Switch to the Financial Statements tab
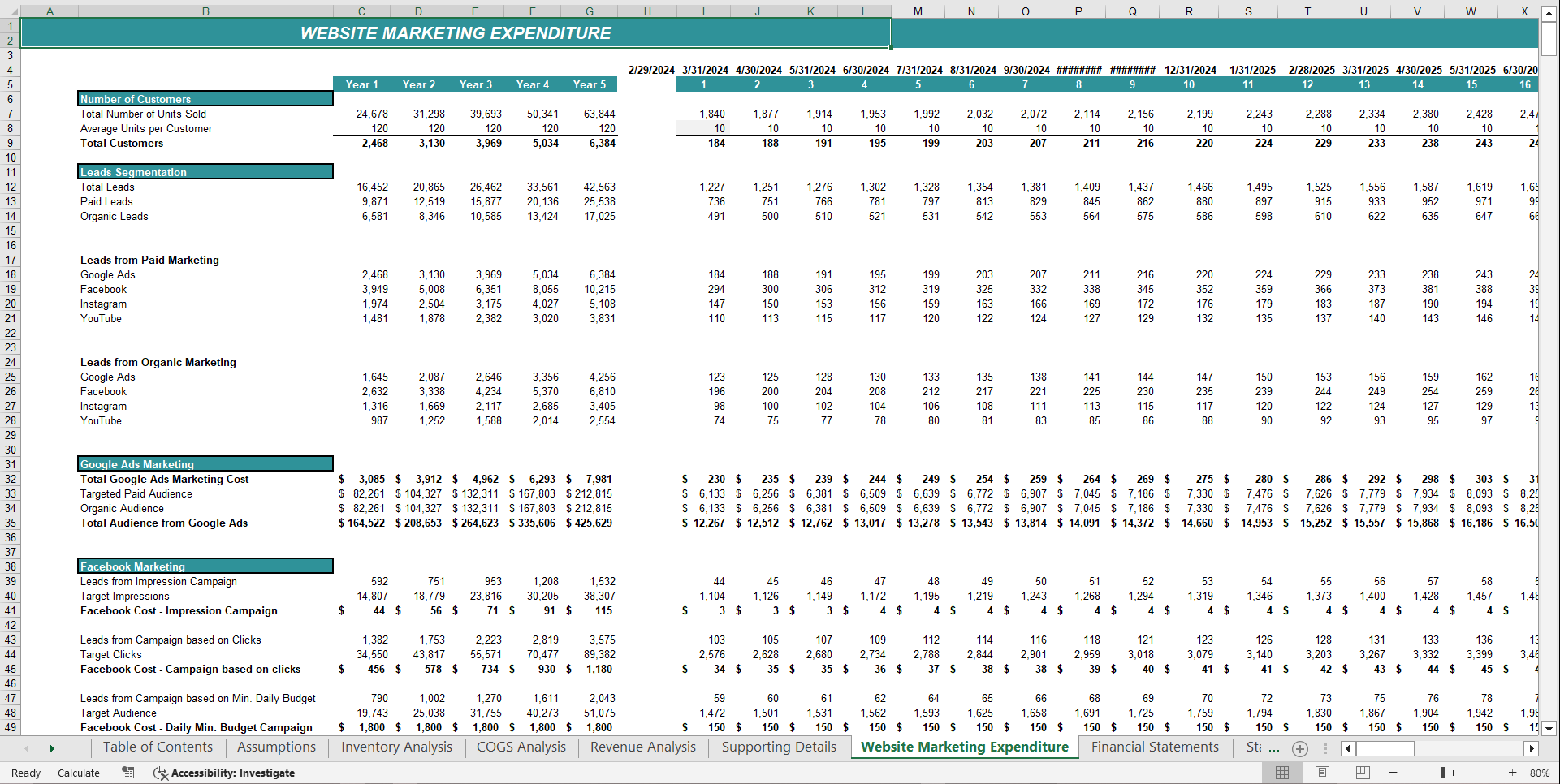This screenshot has height=784, width=1560. [x=1154, y=747]
